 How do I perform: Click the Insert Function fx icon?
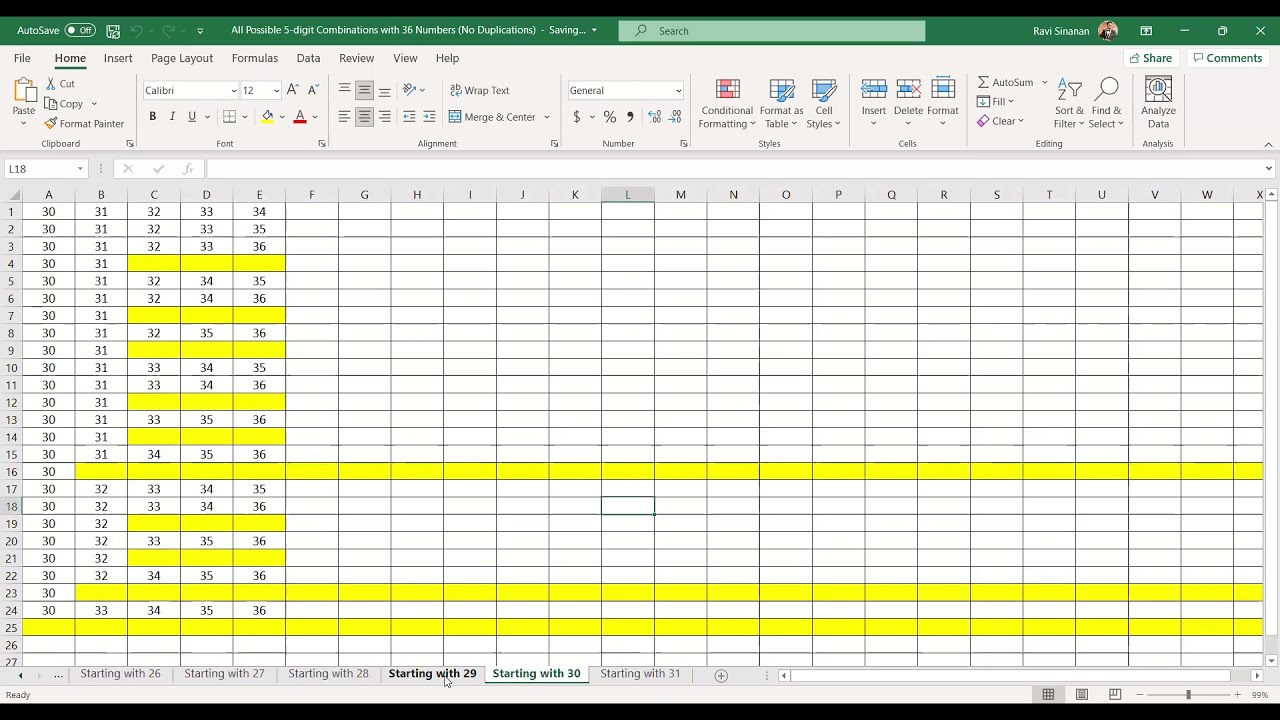point(187,169)
